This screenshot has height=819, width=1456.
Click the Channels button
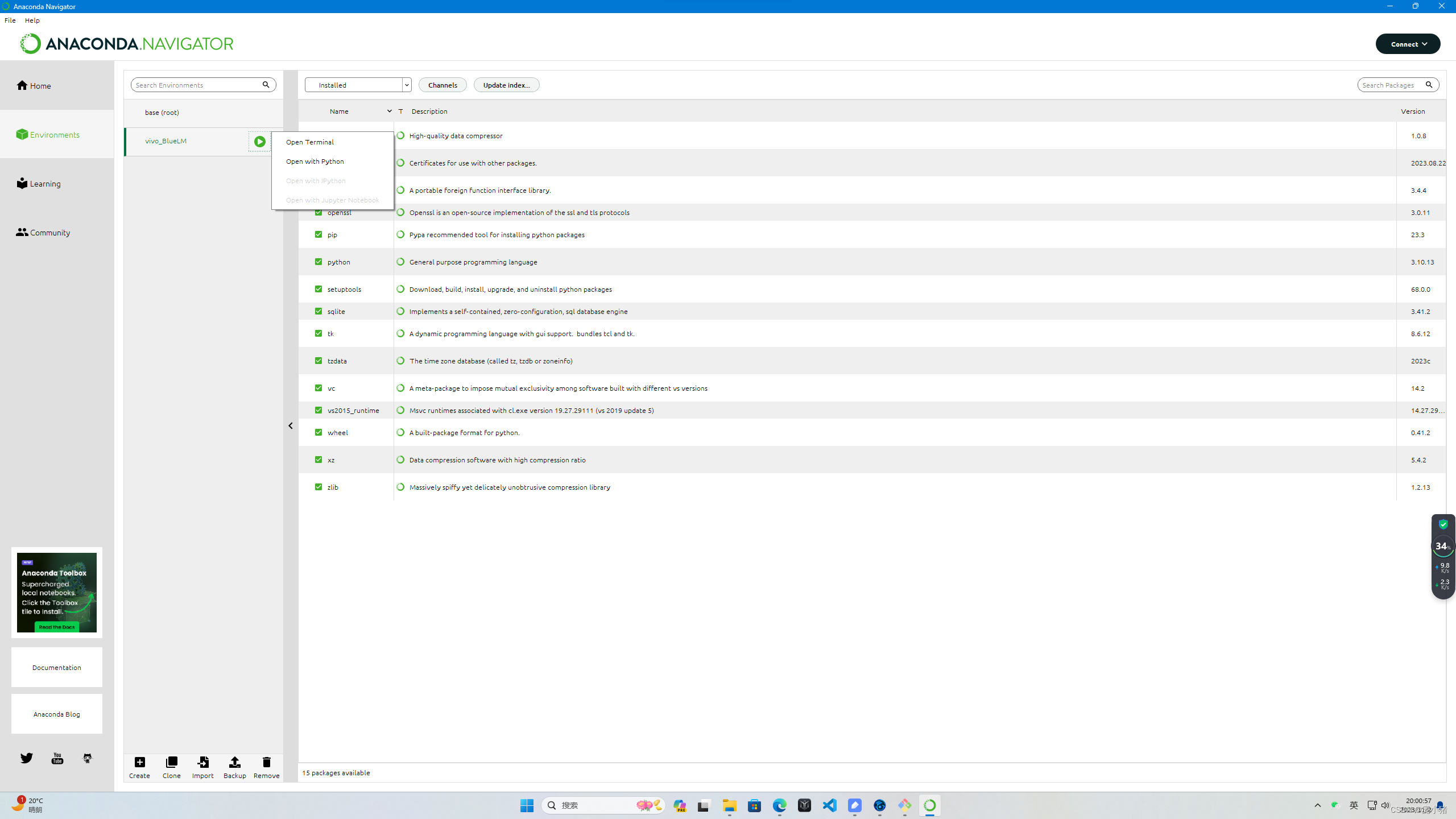point(442,85)
